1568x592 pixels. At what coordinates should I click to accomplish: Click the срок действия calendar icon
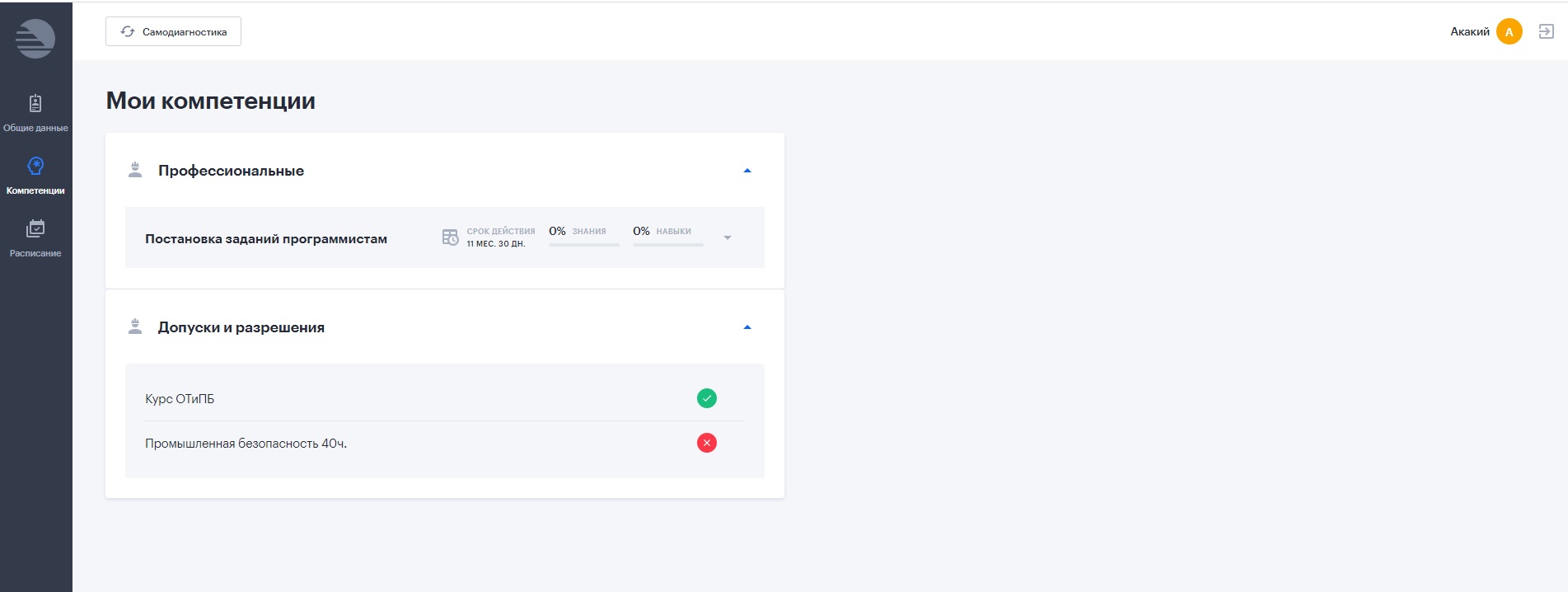tap(450, 237)
